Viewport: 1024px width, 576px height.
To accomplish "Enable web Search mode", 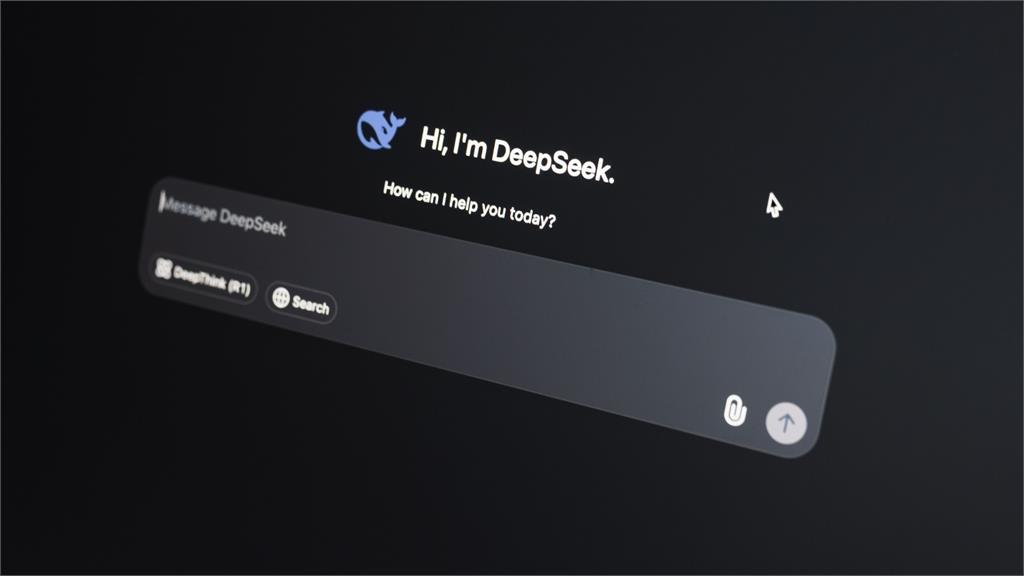I will coord(301,302).
